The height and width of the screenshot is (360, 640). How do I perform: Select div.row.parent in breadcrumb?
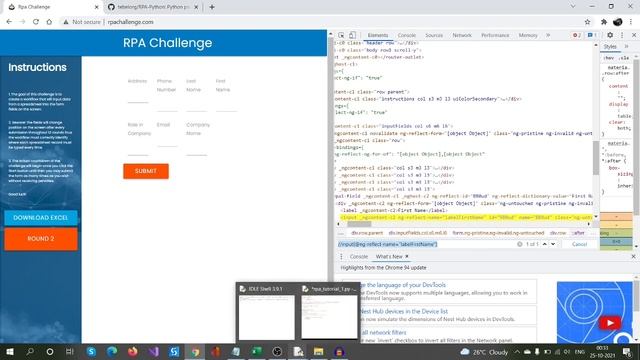(x=367, y=233)
